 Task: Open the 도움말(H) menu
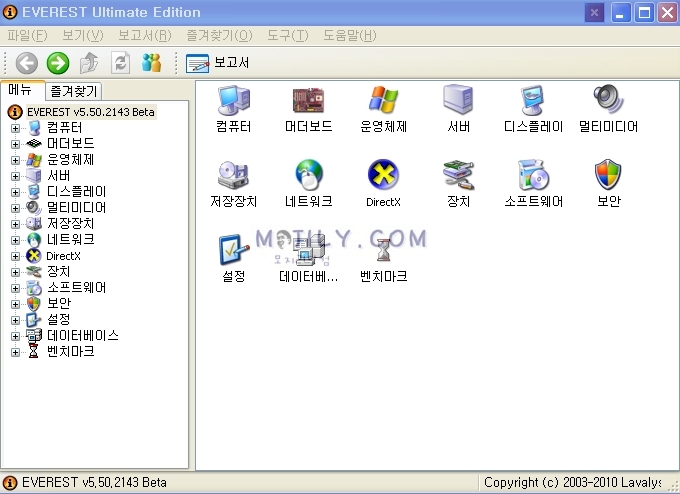350,36
